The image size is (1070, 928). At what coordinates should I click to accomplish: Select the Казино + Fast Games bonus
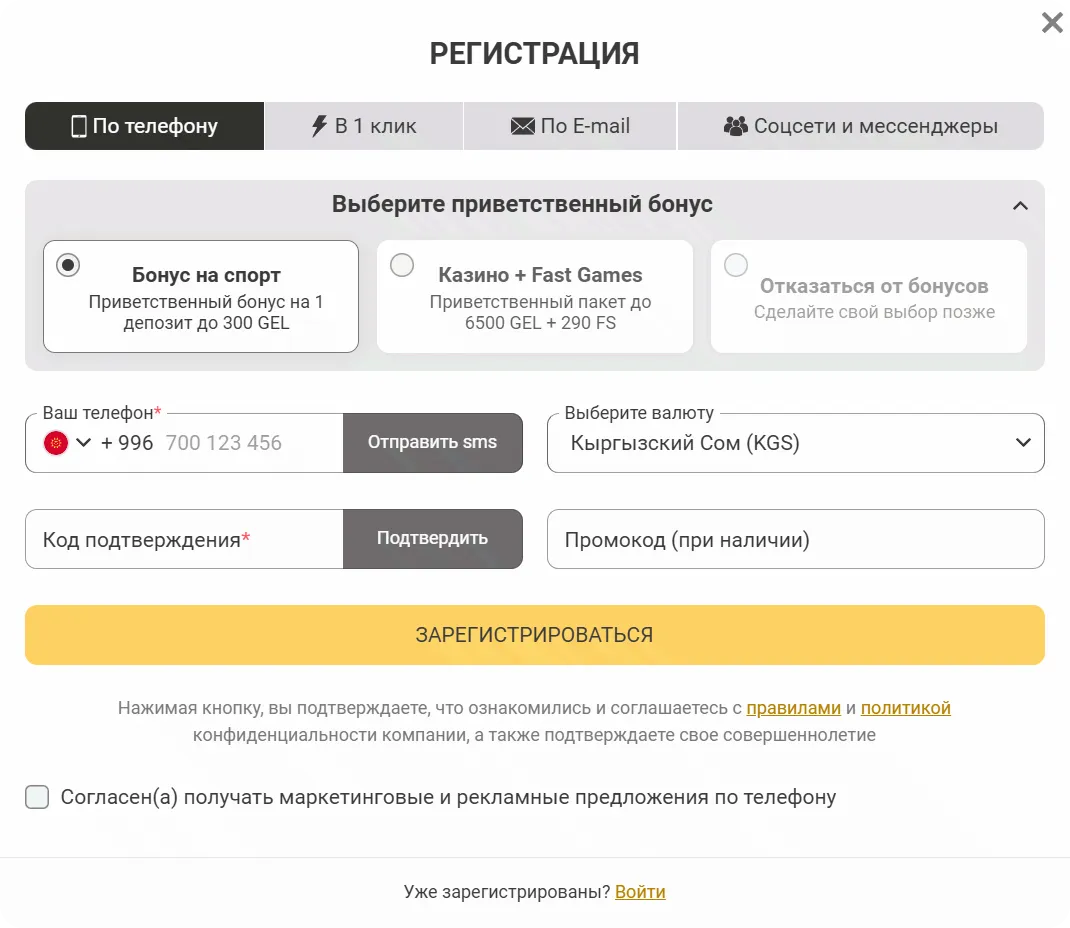pos(402,265)
